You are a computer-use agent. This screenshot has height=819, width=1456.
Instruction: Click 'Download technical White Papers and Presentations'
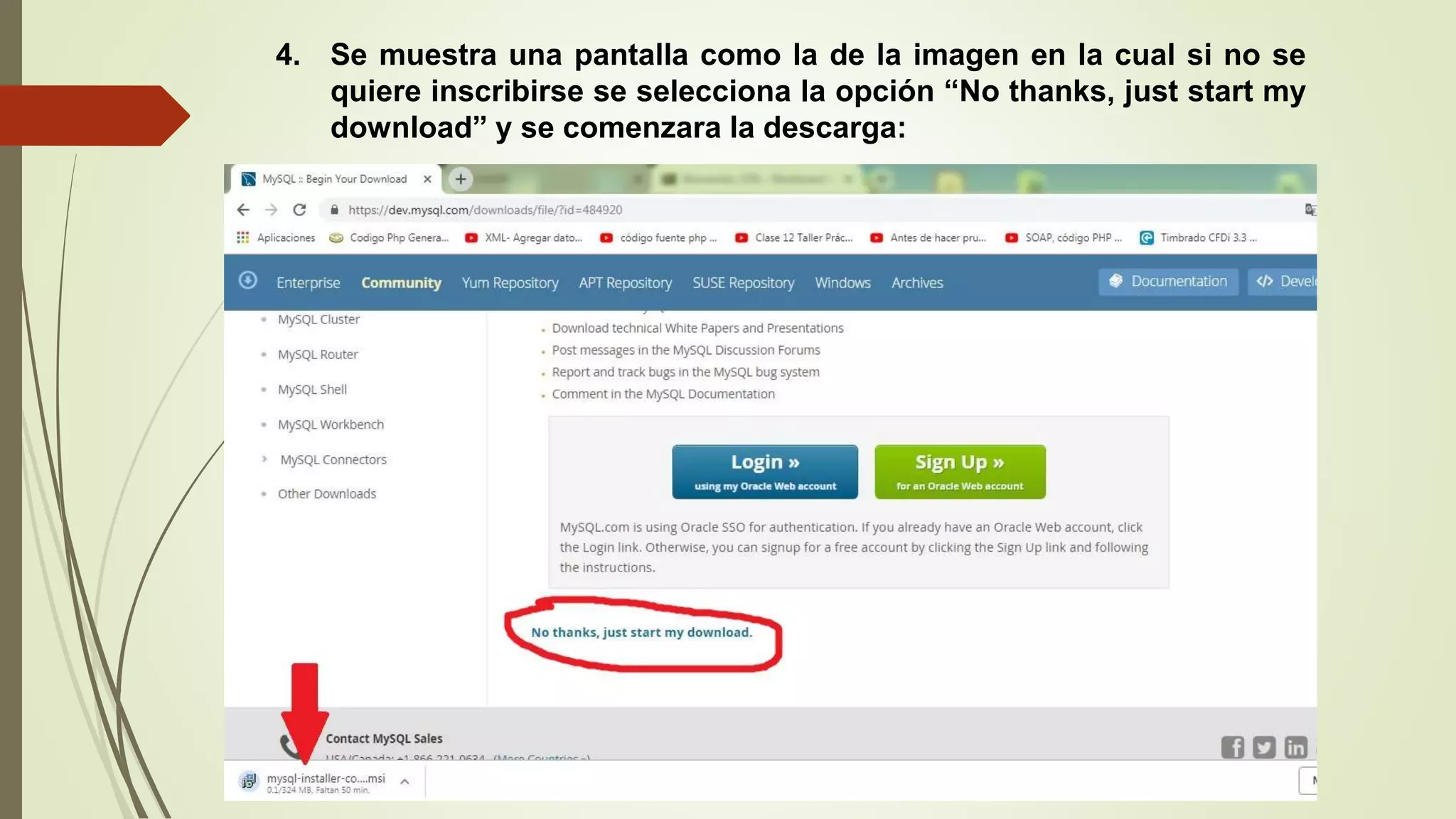click(x=697, y=328)
